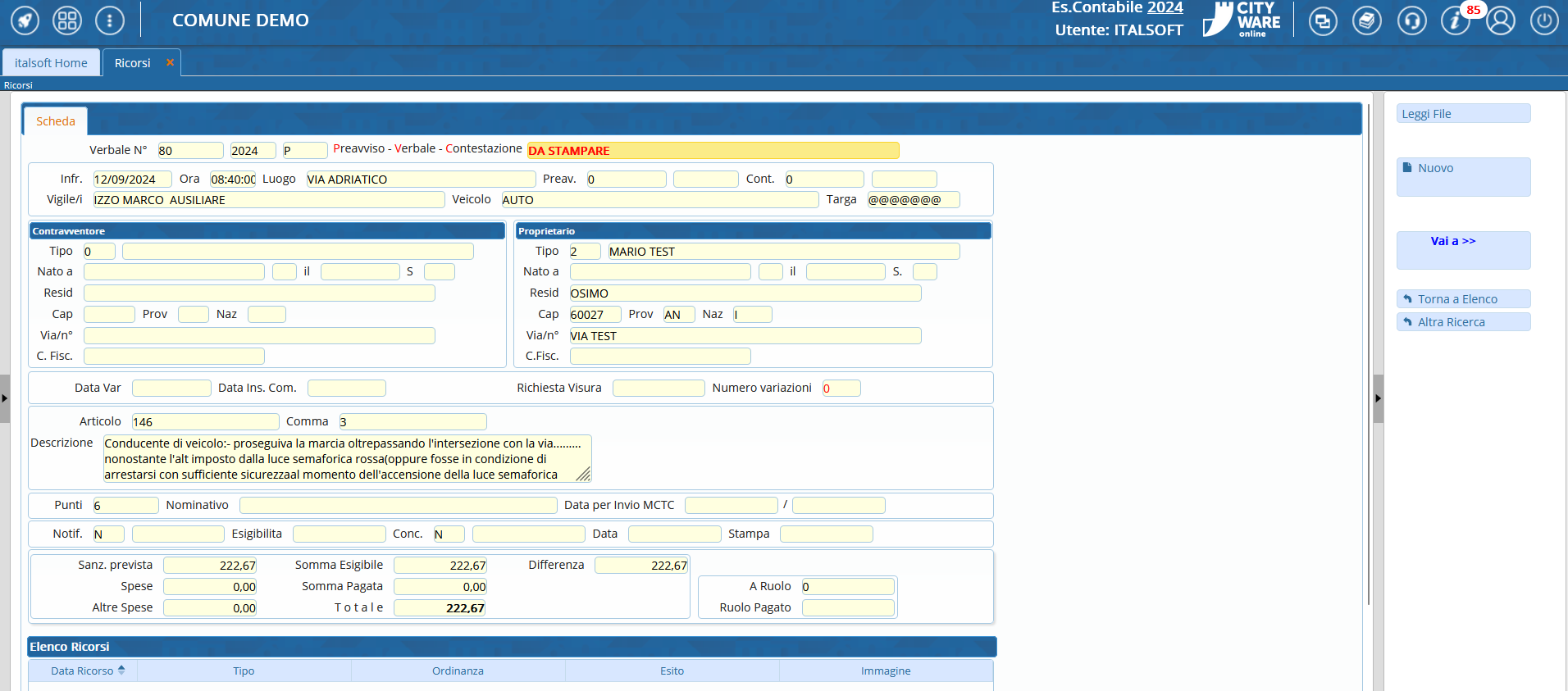The image size is (1568, 691).
Task: Open the four-squares application grid icon
Action: pos(67,20)
